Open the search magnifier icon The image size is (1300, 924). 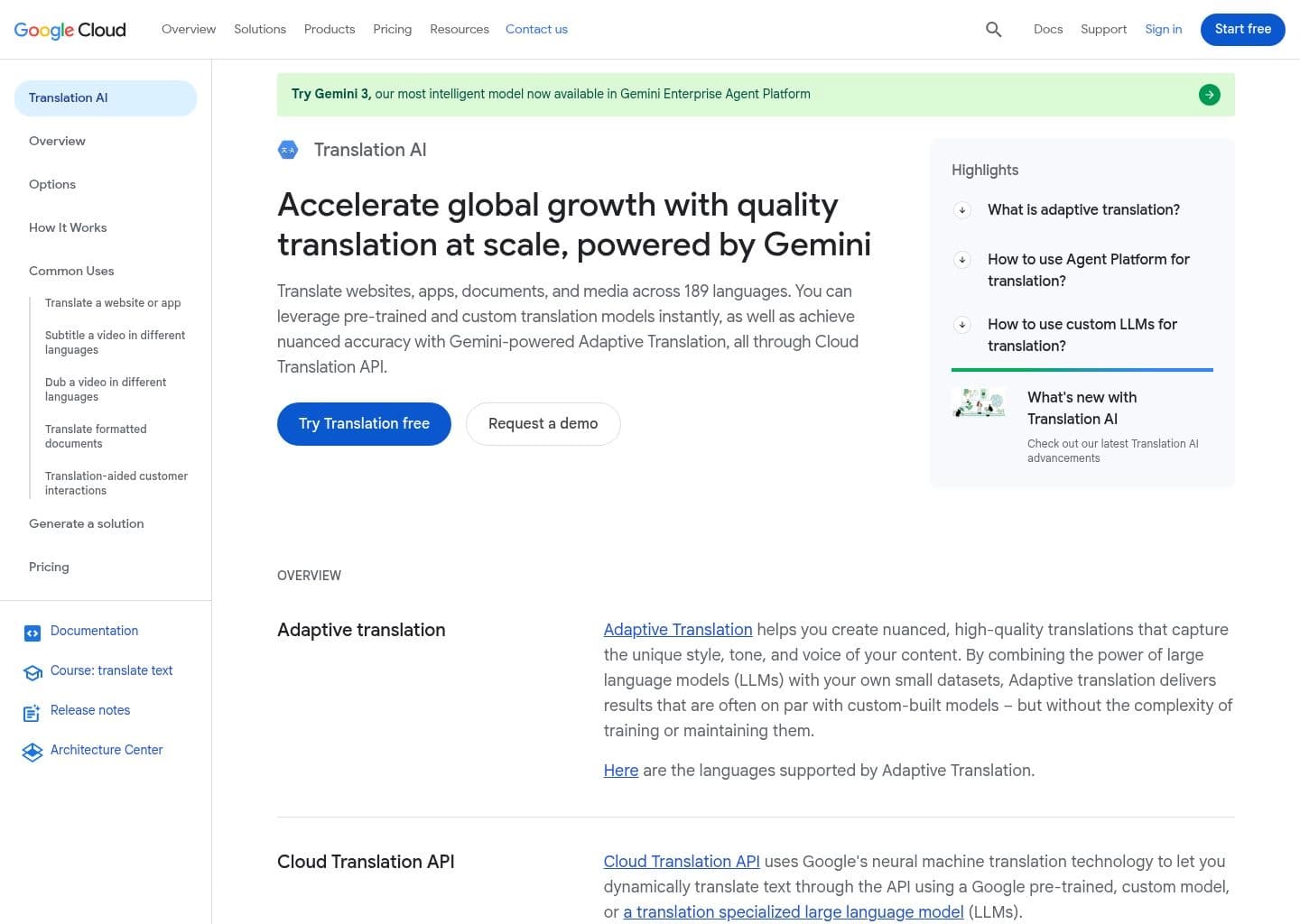[x=994, y=30]
